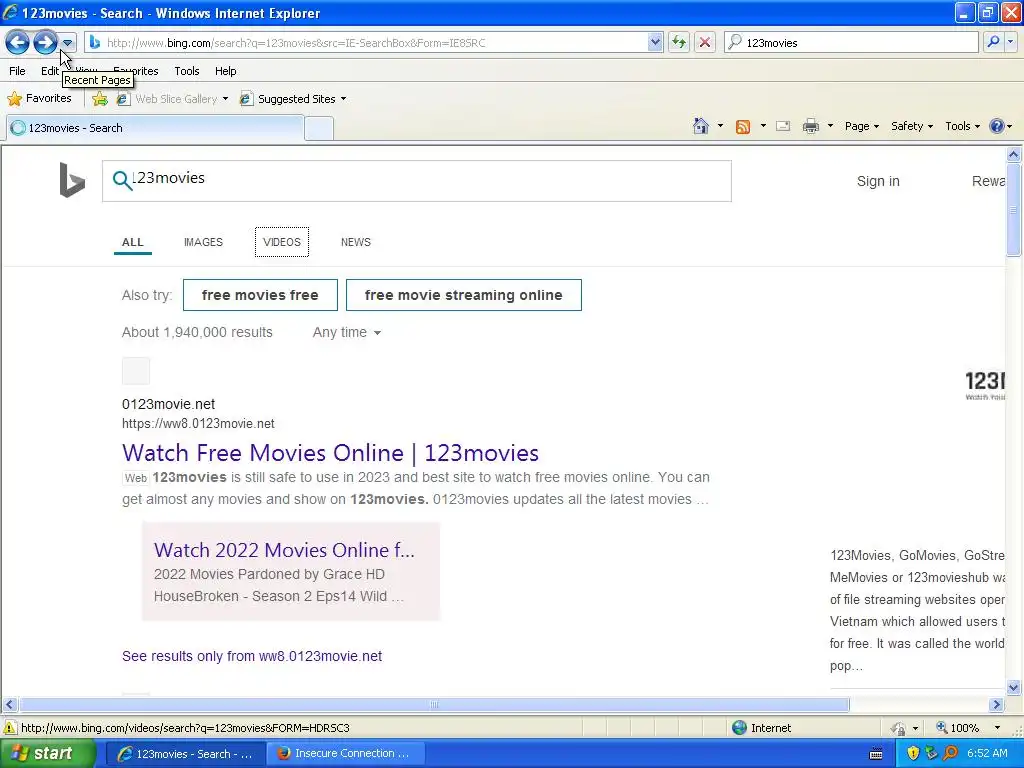Click 'free movie streaming online' suggestion
Image resolution: width=1024 pixels, height=768 pixels.
click(464, 295)
